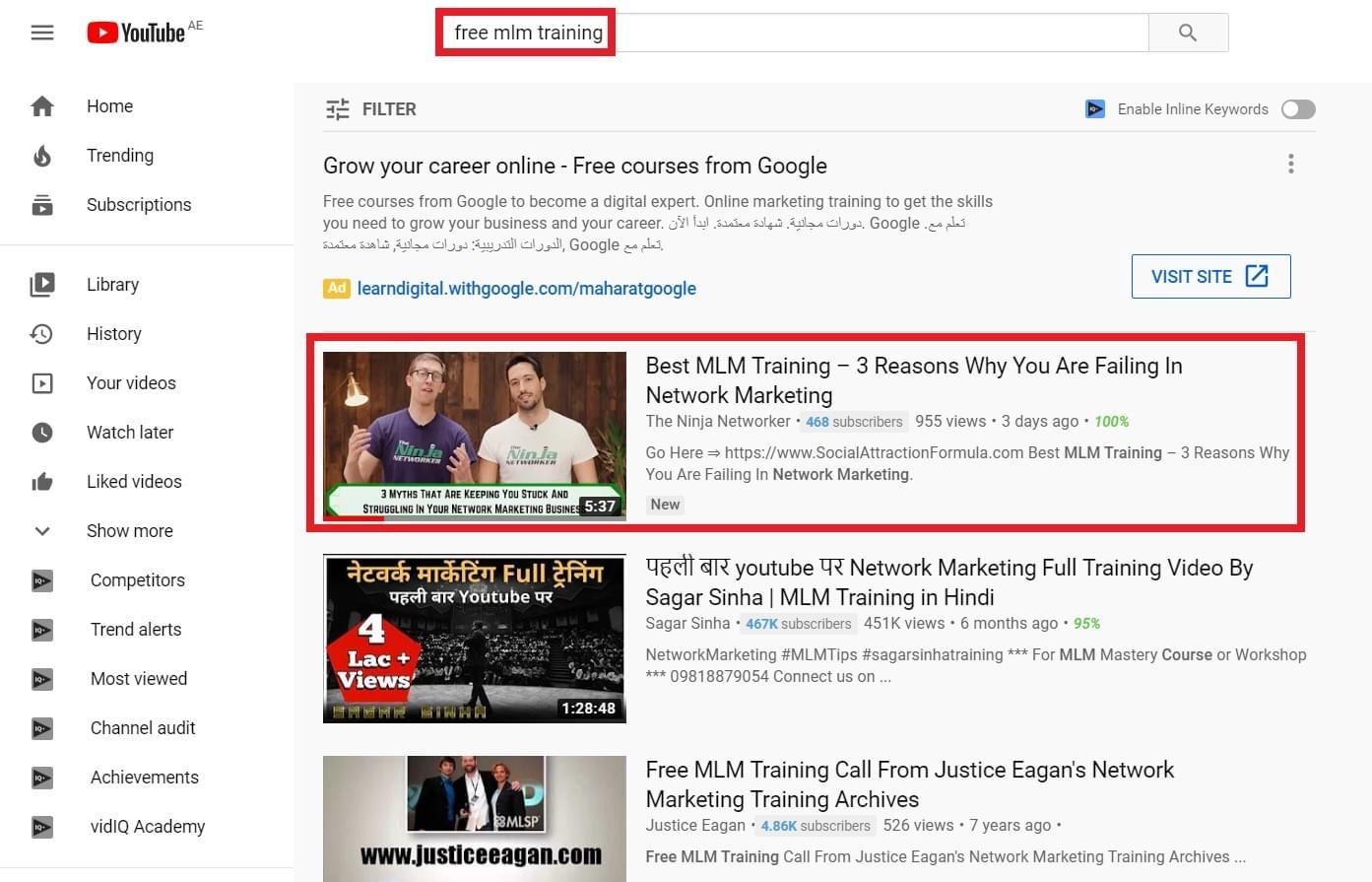The image size is (1372, 882).
Task: Click the filter sliders icon
Action: [x=338, y=109]
